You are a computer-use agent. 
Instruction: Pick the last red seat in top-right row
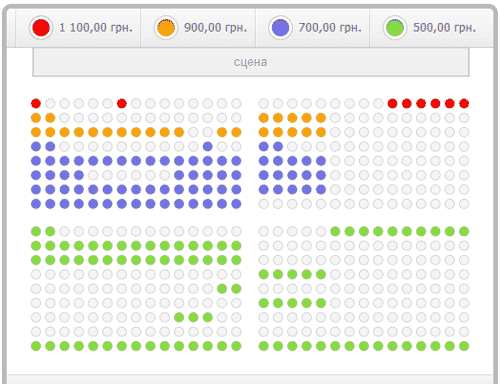tap(464, 104)
